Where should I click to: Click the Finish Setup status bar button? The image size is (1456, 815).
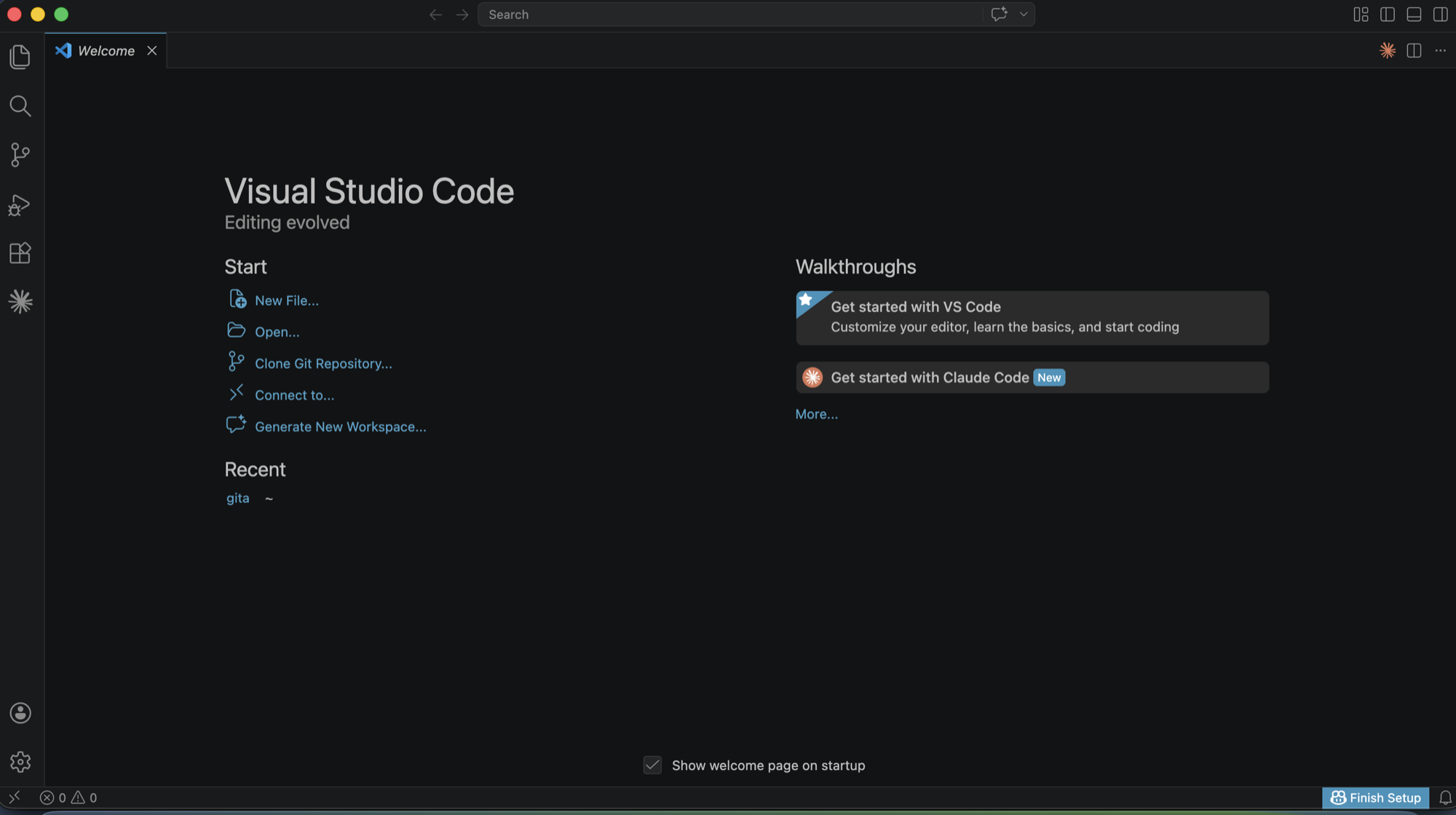(x=1376, y=798)
